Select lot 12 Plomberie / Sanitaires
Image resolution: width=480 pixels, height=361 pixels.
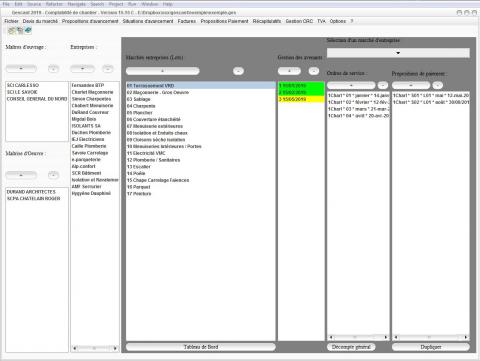pos(201,160)
